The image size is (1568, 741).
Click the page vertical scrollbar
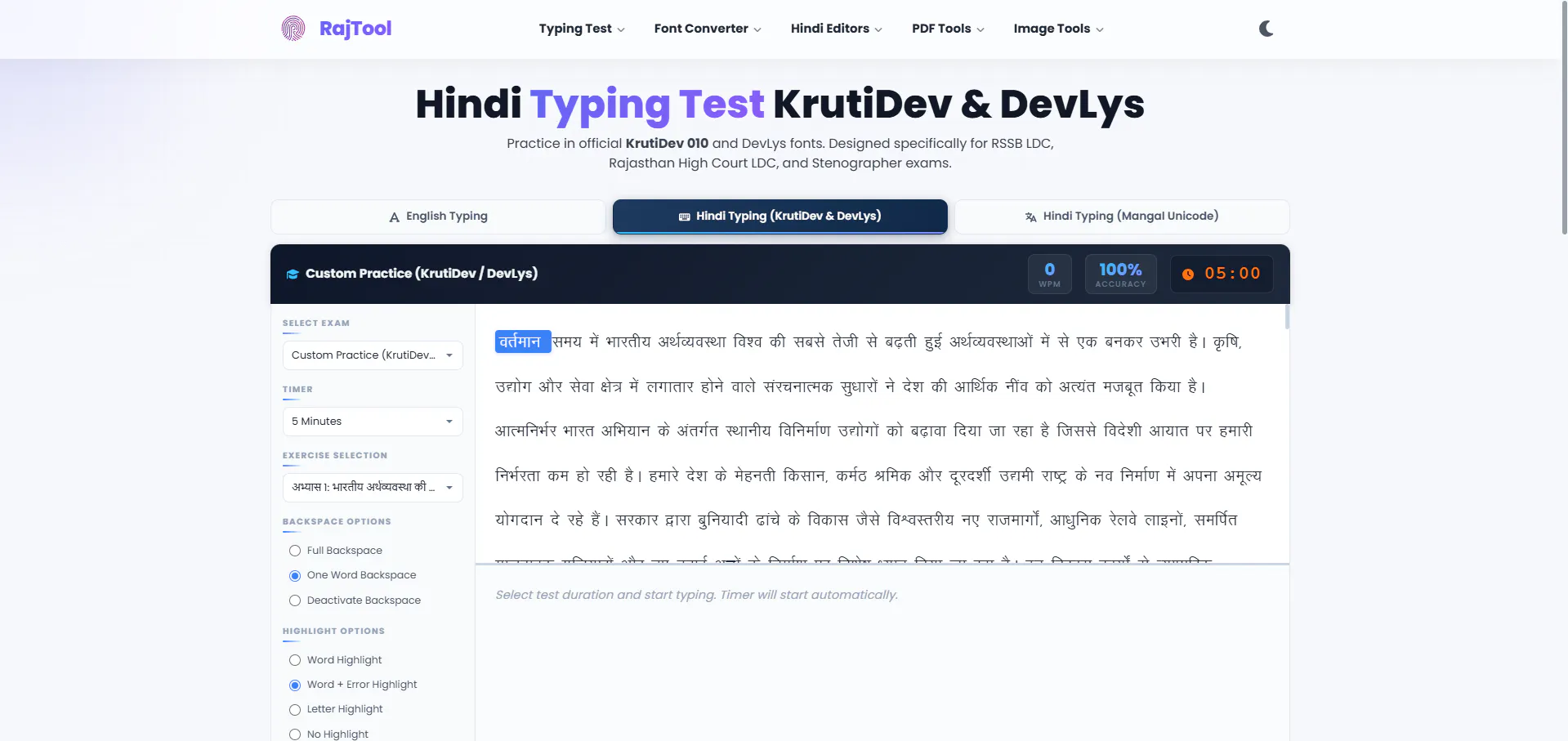coord(1563,118)
